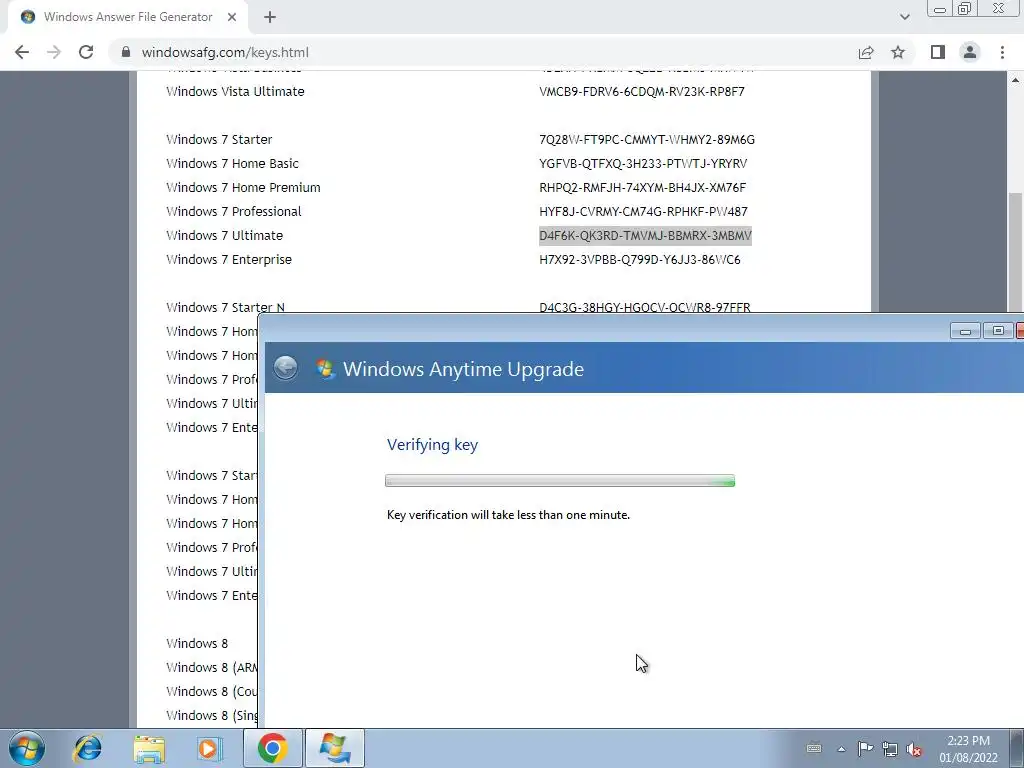1024x768 pixels.
Task: Click the Windows 7 Starter label
Action: pyautogui.click(x=219, y=140)
